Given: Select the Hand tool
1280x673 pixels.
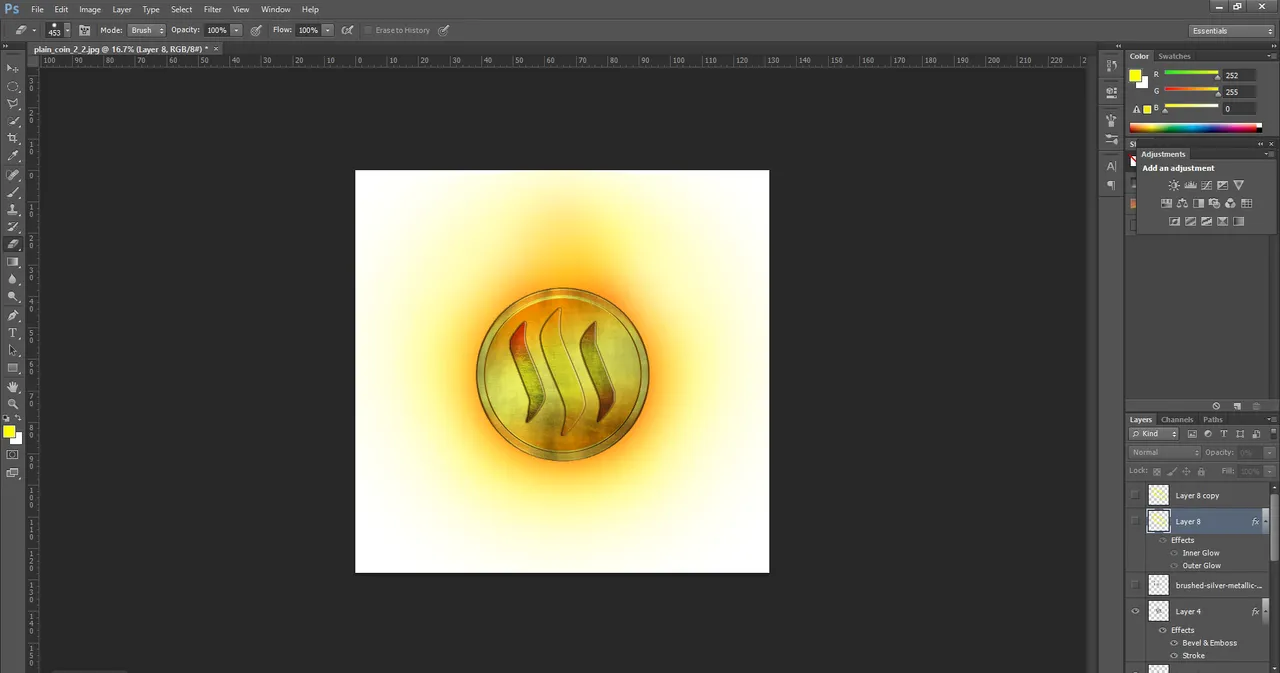Looking at the screenshot, I should [13, 387].
